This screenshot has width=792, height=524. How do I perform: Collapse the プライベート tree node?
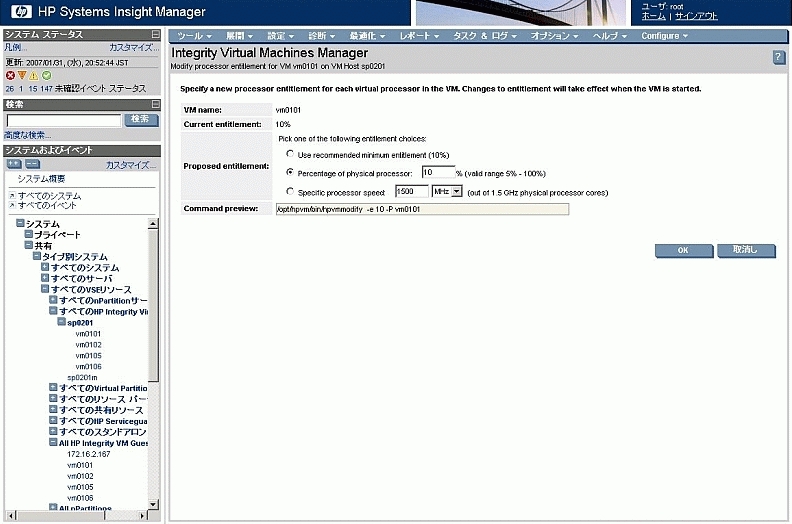[x=29, y=234]
